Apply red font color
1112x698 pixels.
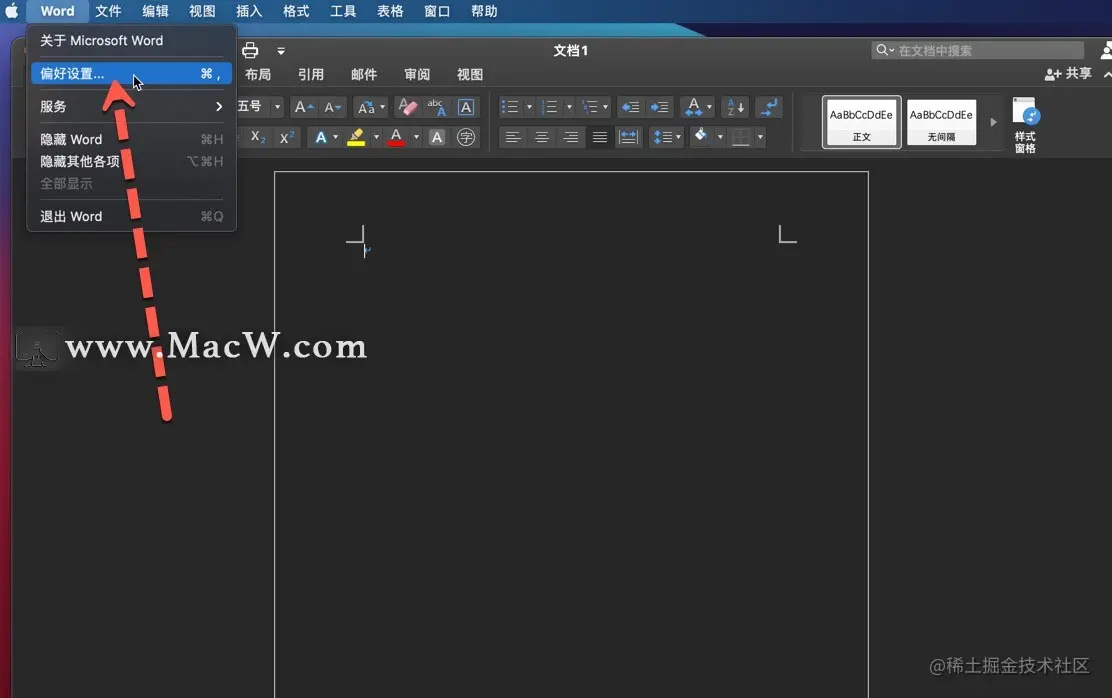tap(396, 137)
